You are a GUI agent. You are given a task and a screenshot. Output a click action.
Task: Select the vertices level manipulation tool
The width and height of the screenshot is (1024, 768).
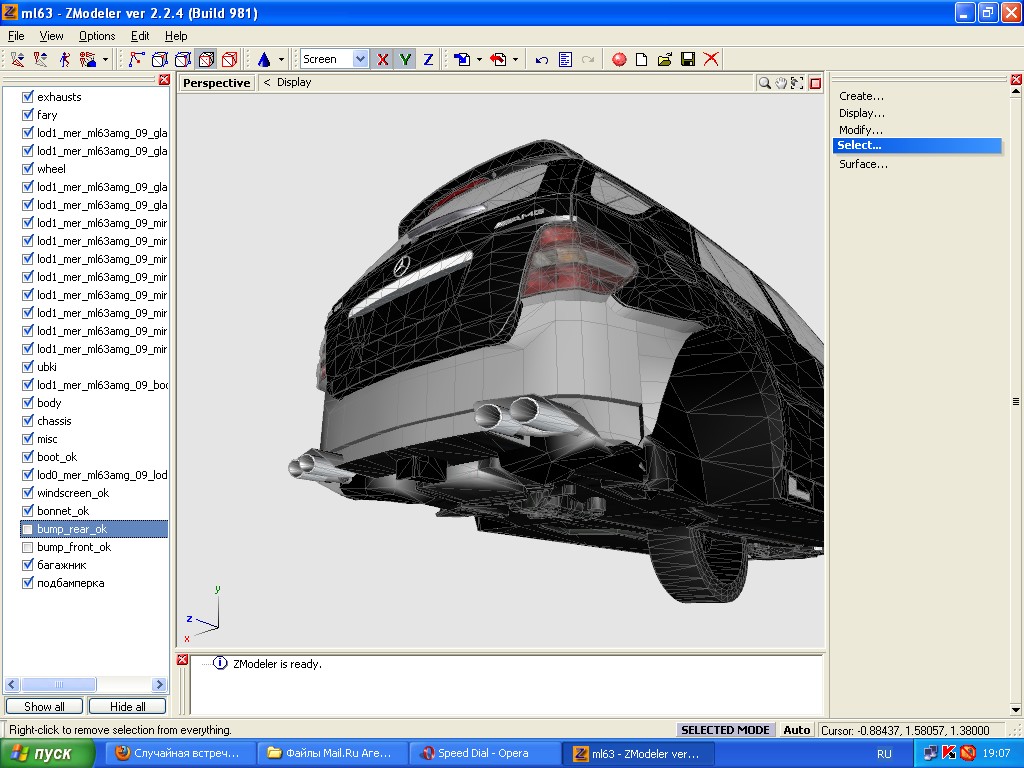point(18,59)
